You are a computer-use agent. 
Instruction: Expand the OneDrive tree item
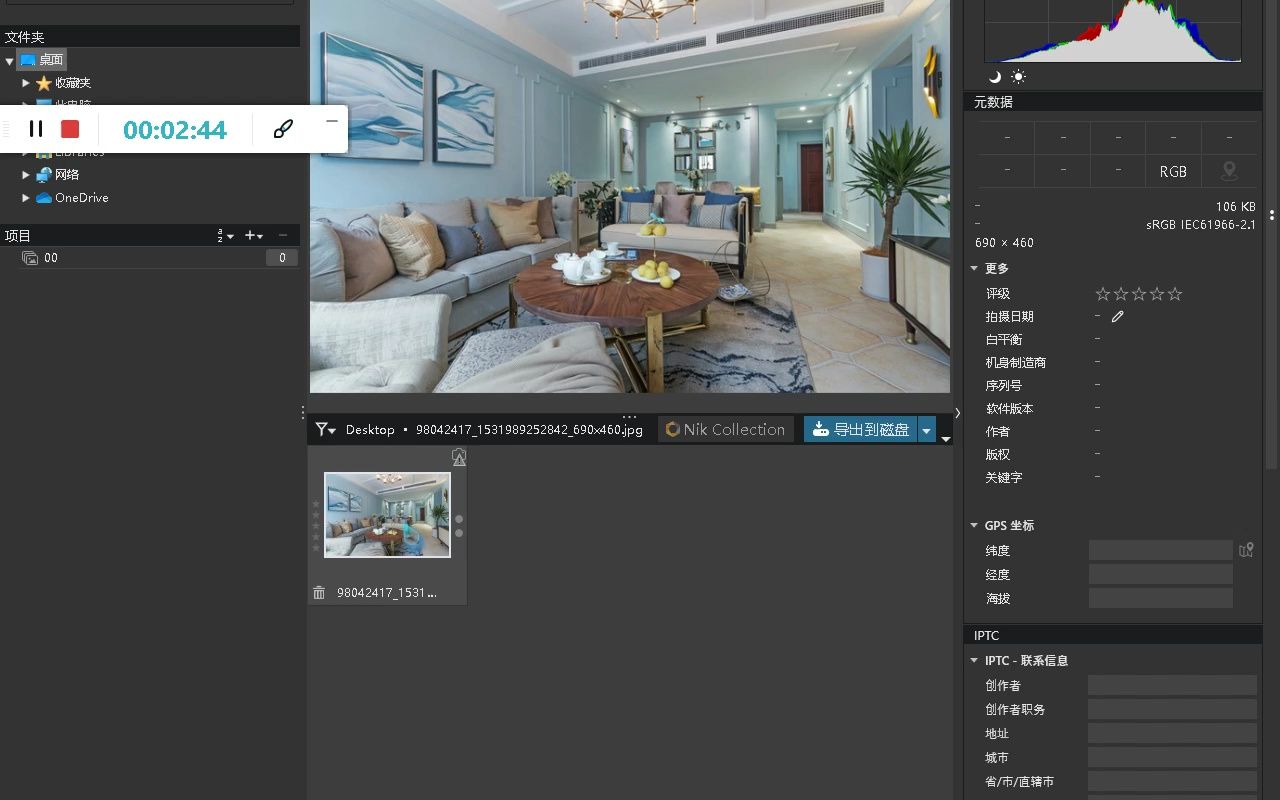[25, 197]
